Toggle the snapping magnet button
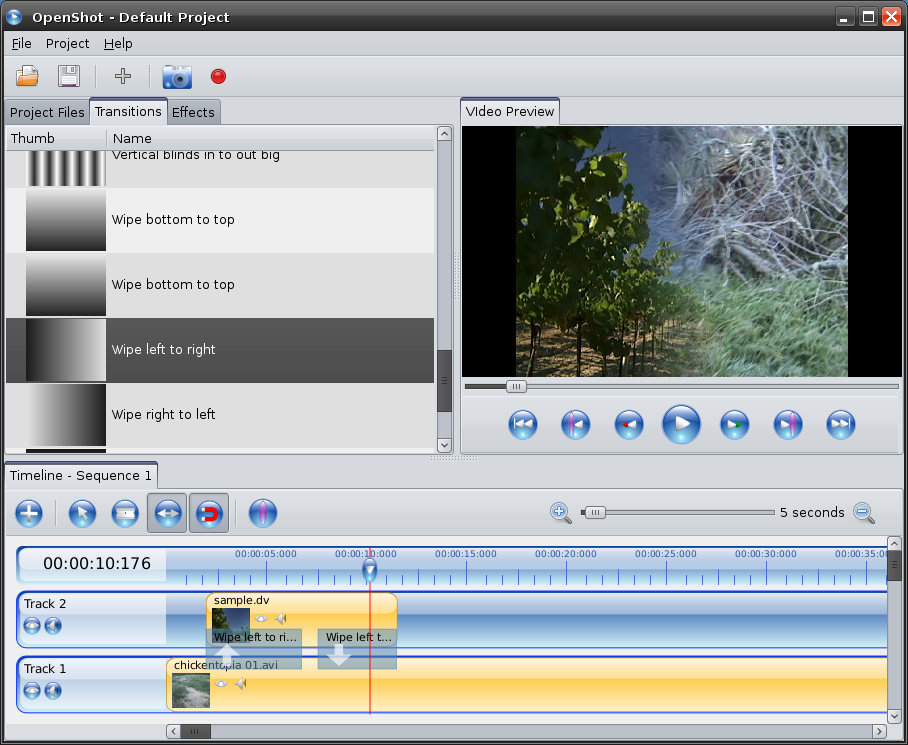 point(209,514)
